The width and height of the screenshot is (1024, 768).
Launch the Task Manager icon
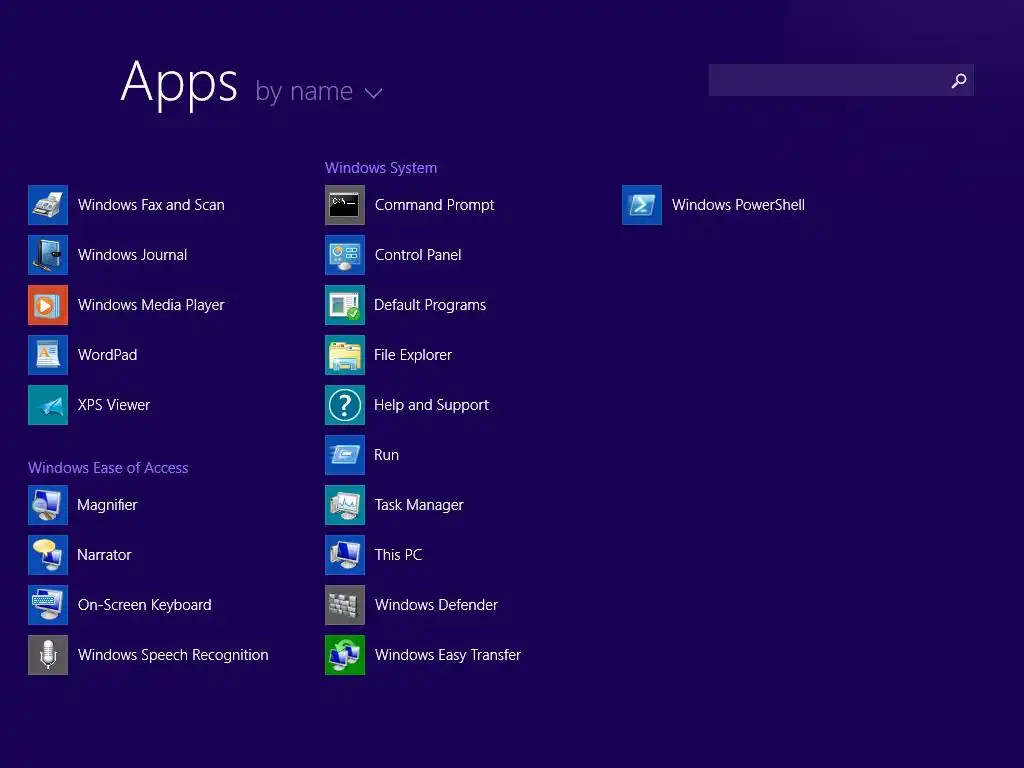(345, 505)
